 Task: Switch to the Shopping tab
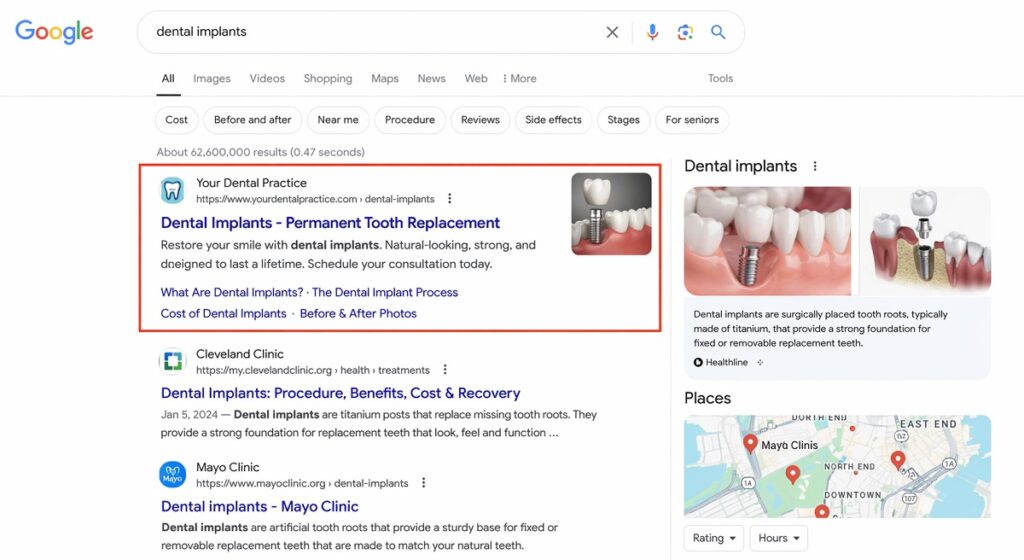coord(328,78)
